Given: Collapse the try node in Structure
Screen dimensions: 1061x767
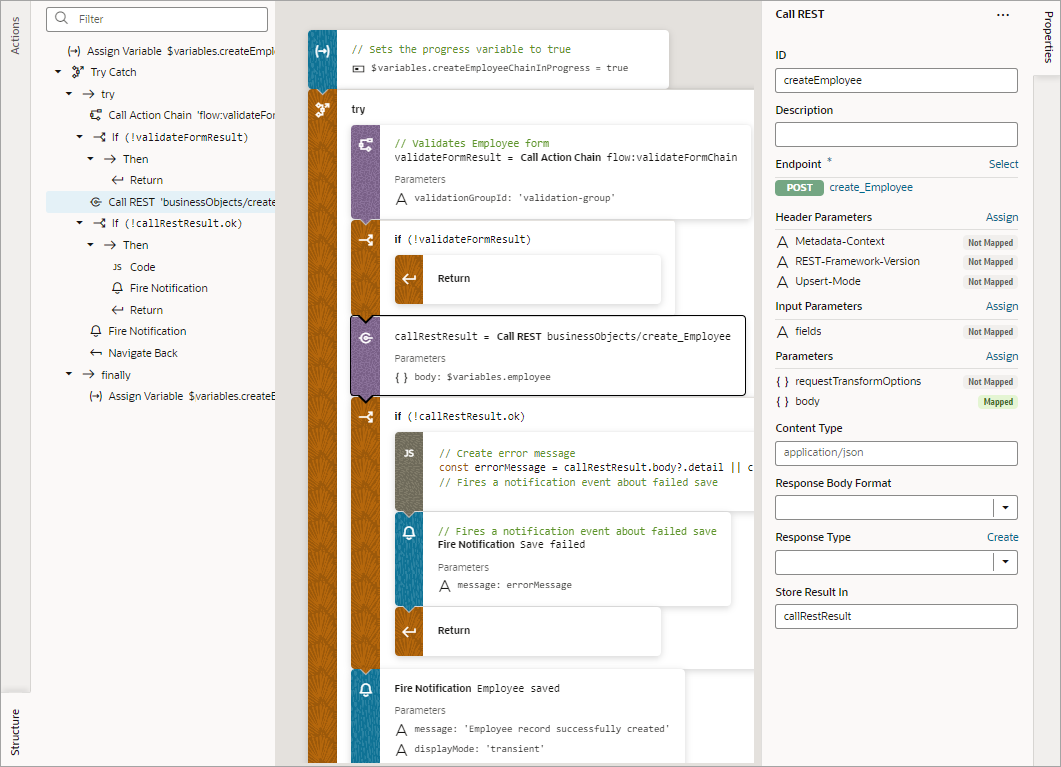Looking at the screenshot, I should [69, 93].
